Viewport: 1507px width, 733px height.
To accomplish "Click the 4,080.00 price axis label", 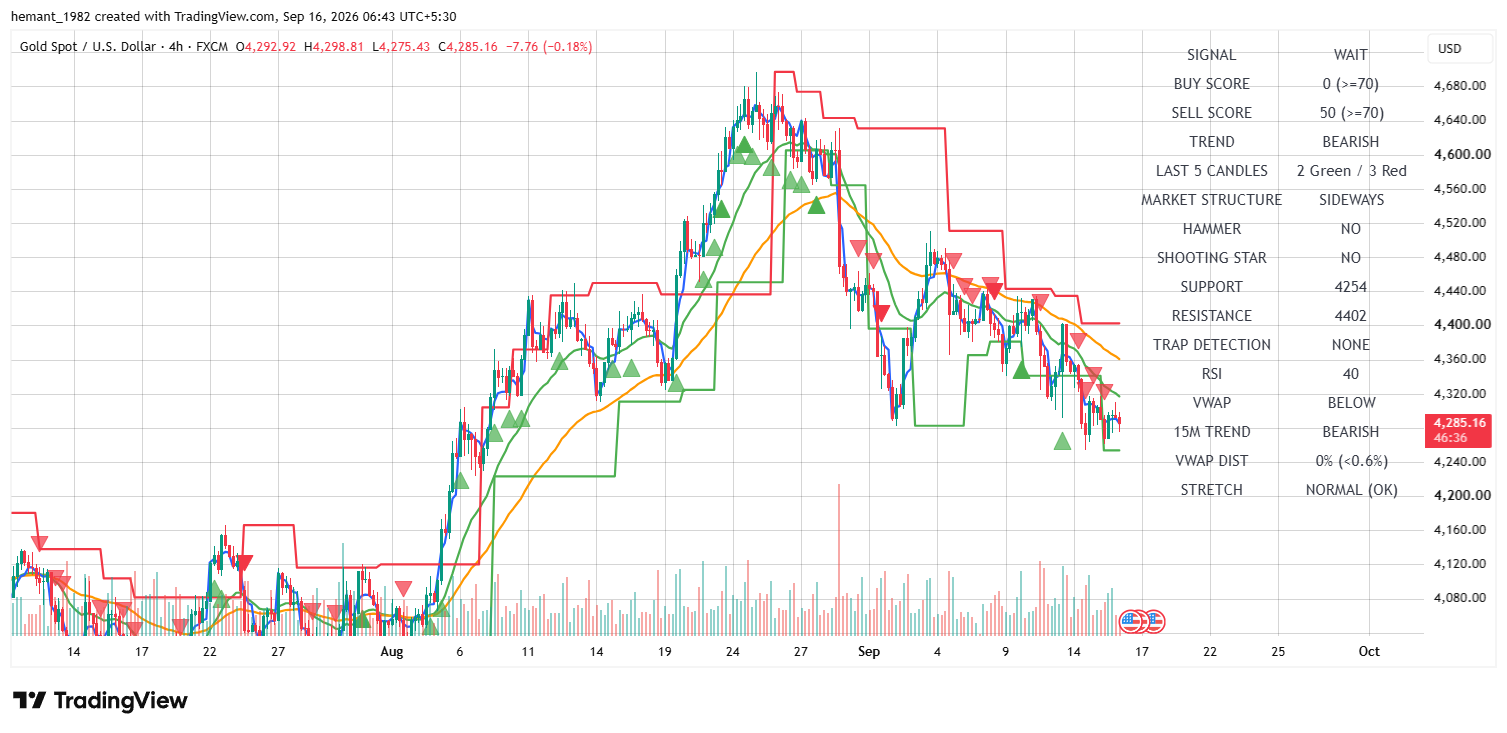I will coord(1459,598).
